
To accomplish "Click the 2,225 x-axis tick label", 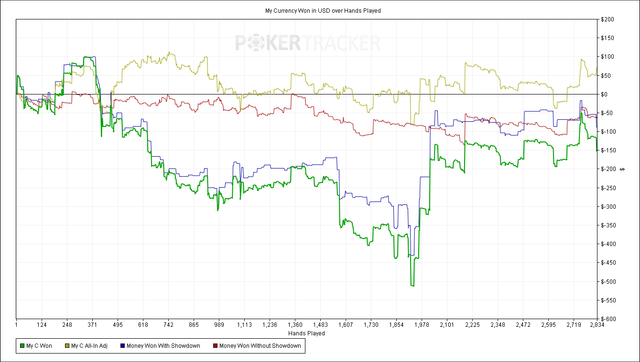I will pyautogui.click(x=472, y=325).
